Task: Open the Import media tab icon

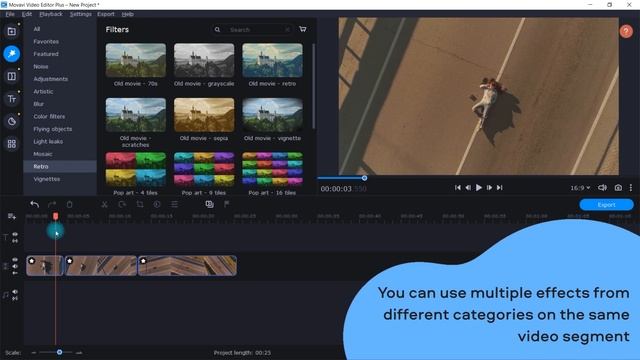Action: [11, 31]
